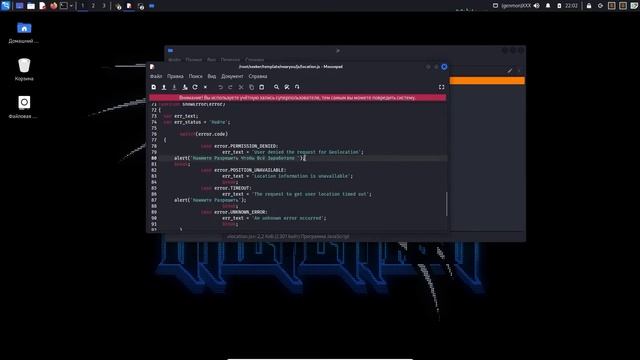Reload the document with the refresh icon

[x=195, y=87]
